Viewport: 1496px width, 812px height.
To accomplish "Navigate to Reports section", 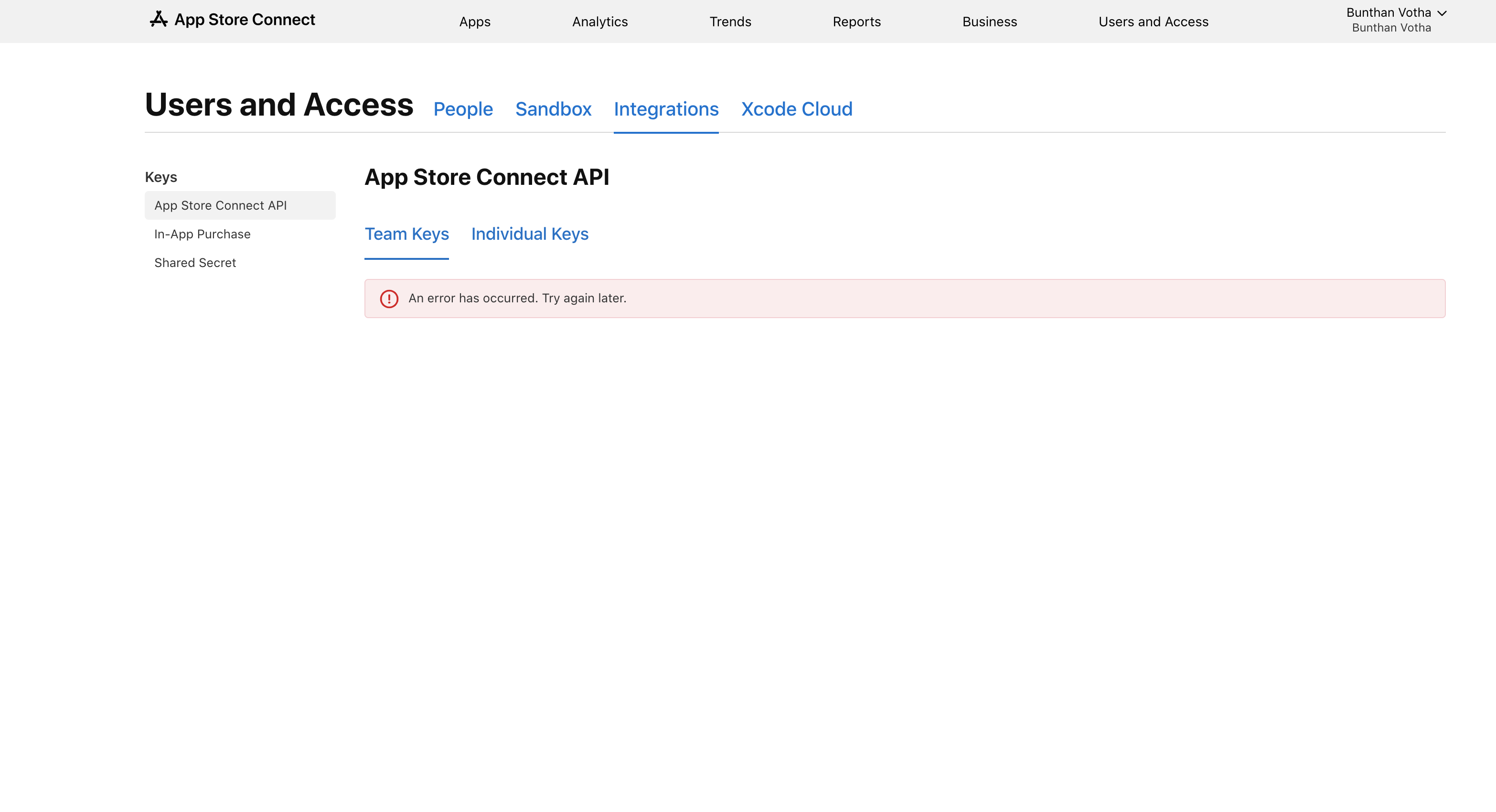I will coord(856,22).
